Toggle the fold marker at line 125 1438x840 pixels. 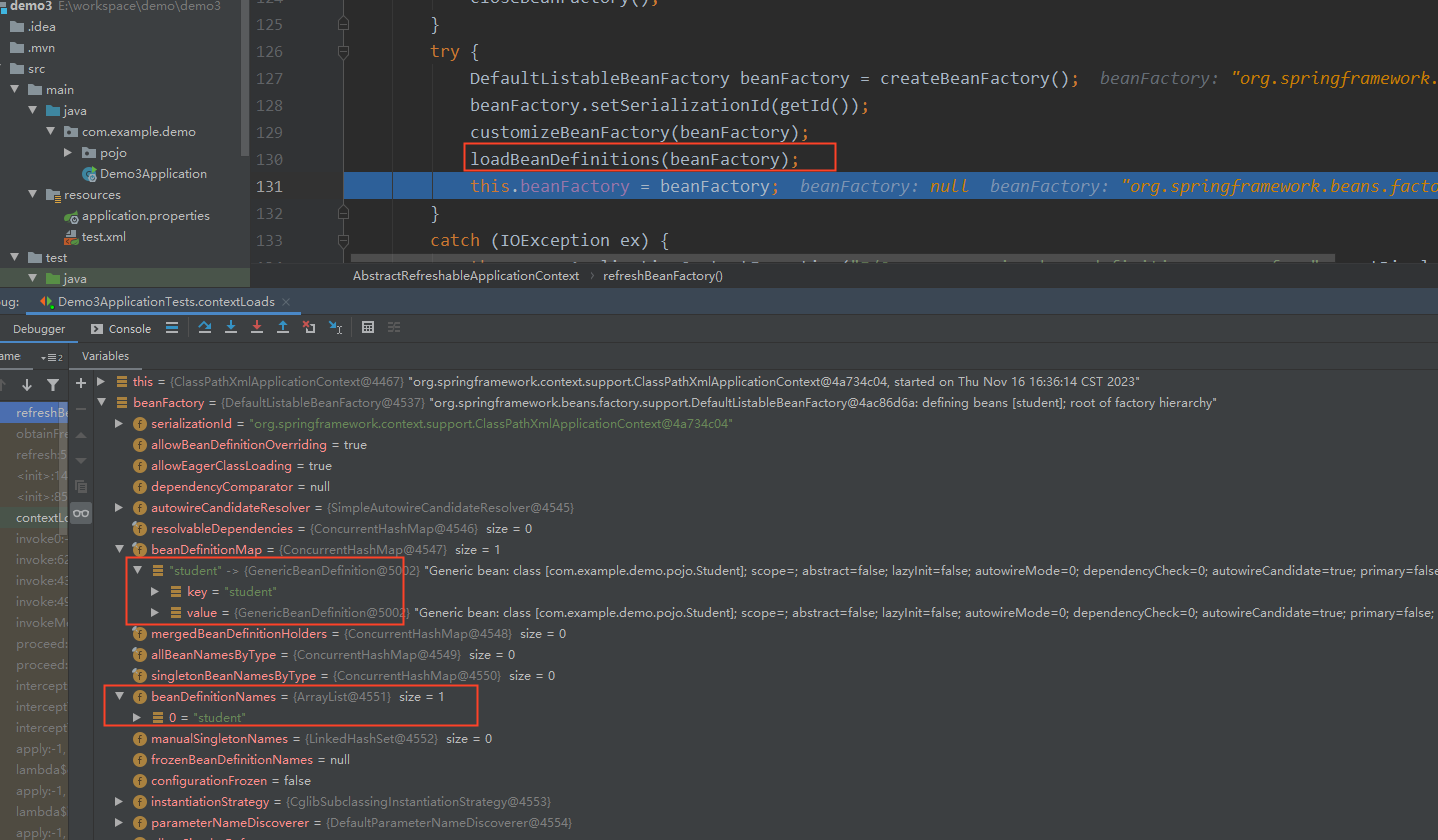pos(344,24)
